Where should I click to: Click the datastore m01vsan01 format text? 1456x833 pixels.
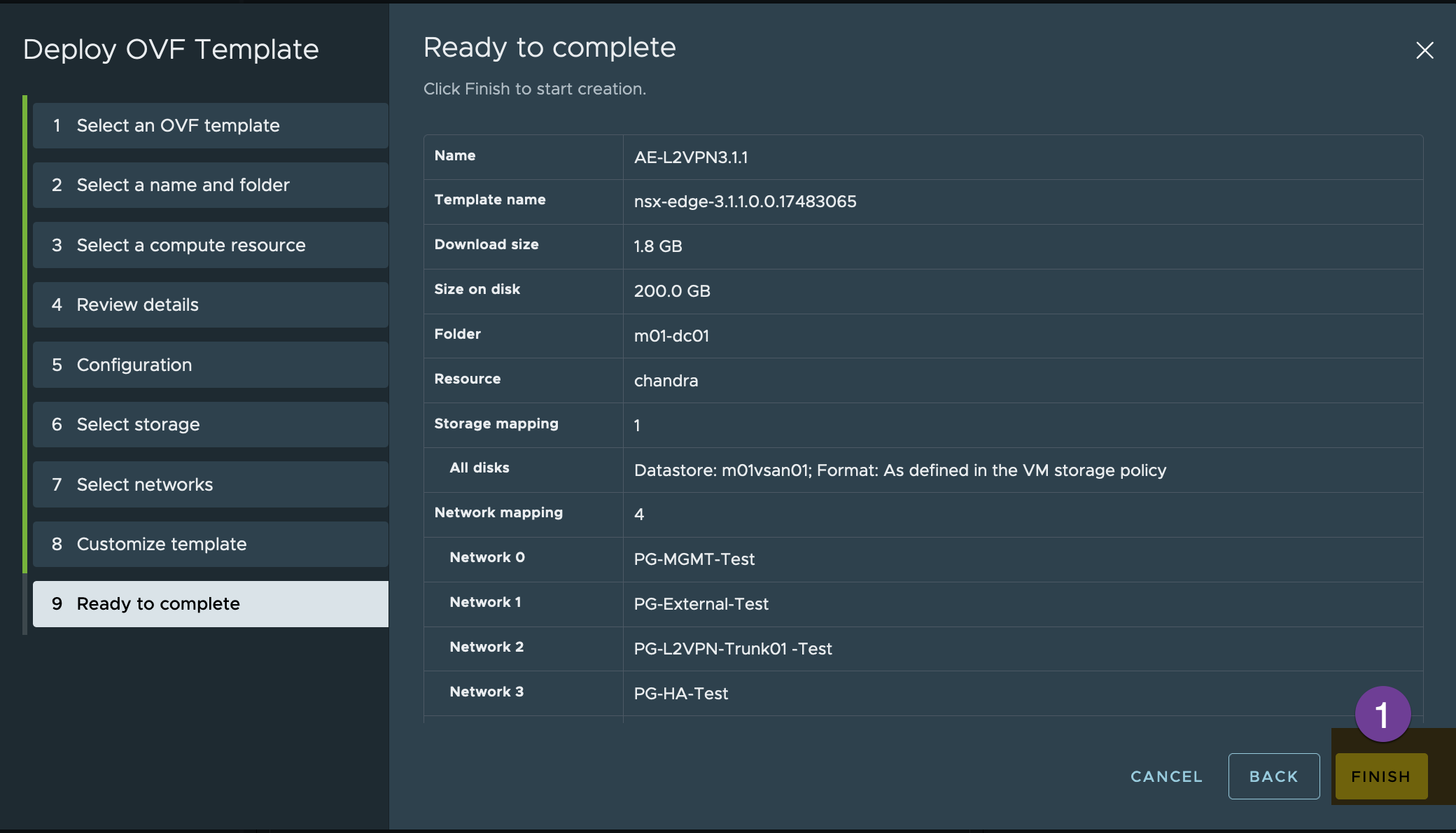(x=900, y=470)
